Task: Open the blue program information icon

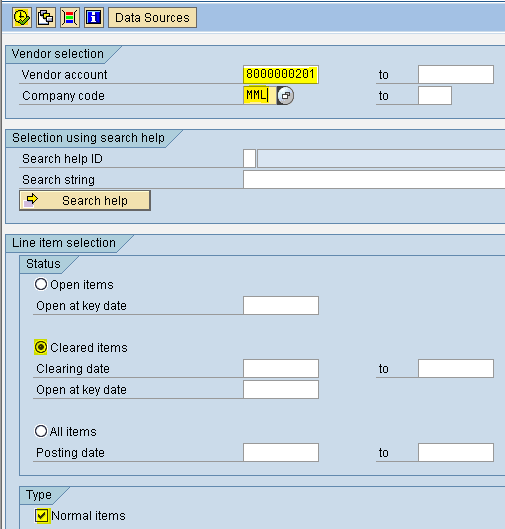Action: coord(94,18)
